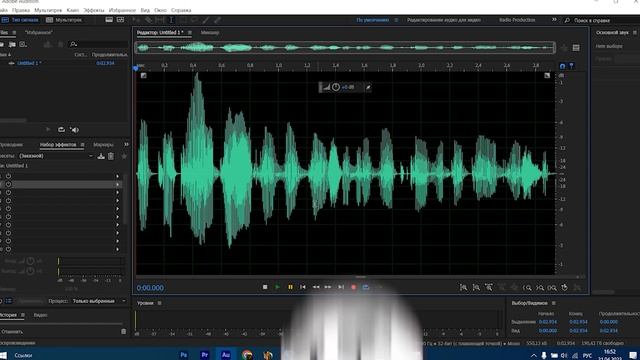Show the spectral pitch display icon
640x360 pixels.
[120, 20]
